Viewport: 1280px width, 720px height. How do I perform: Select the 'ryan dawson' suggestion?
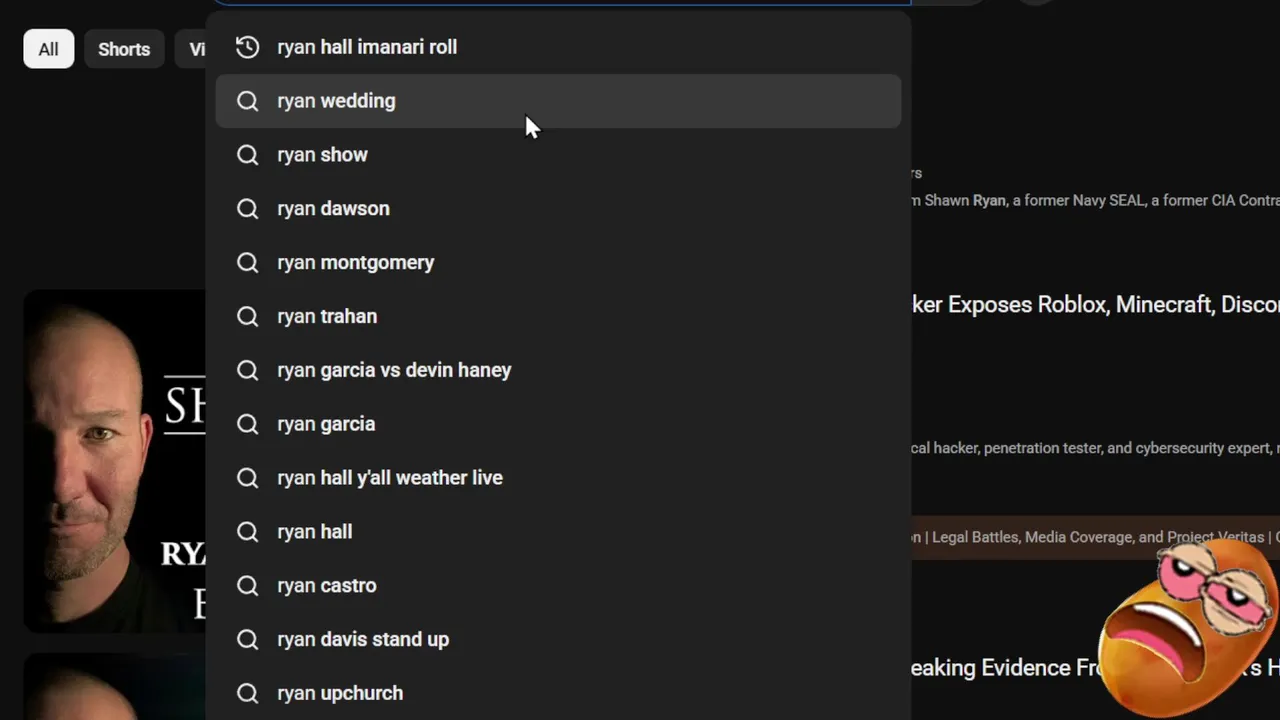tap(558, 209)
